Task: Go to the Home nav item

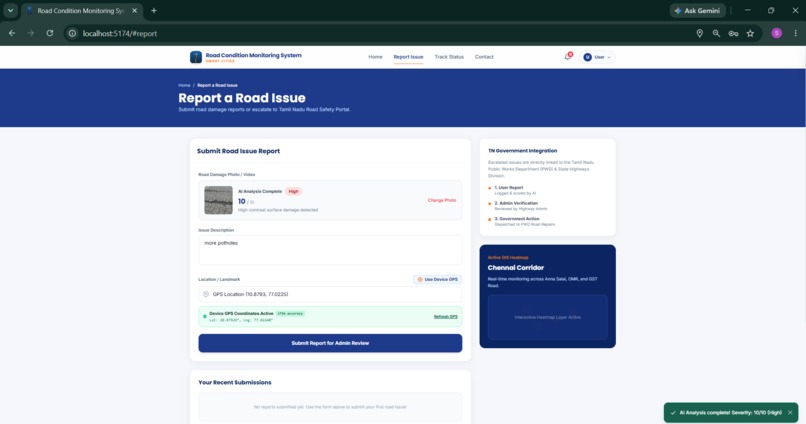Action: pos(375,57)
